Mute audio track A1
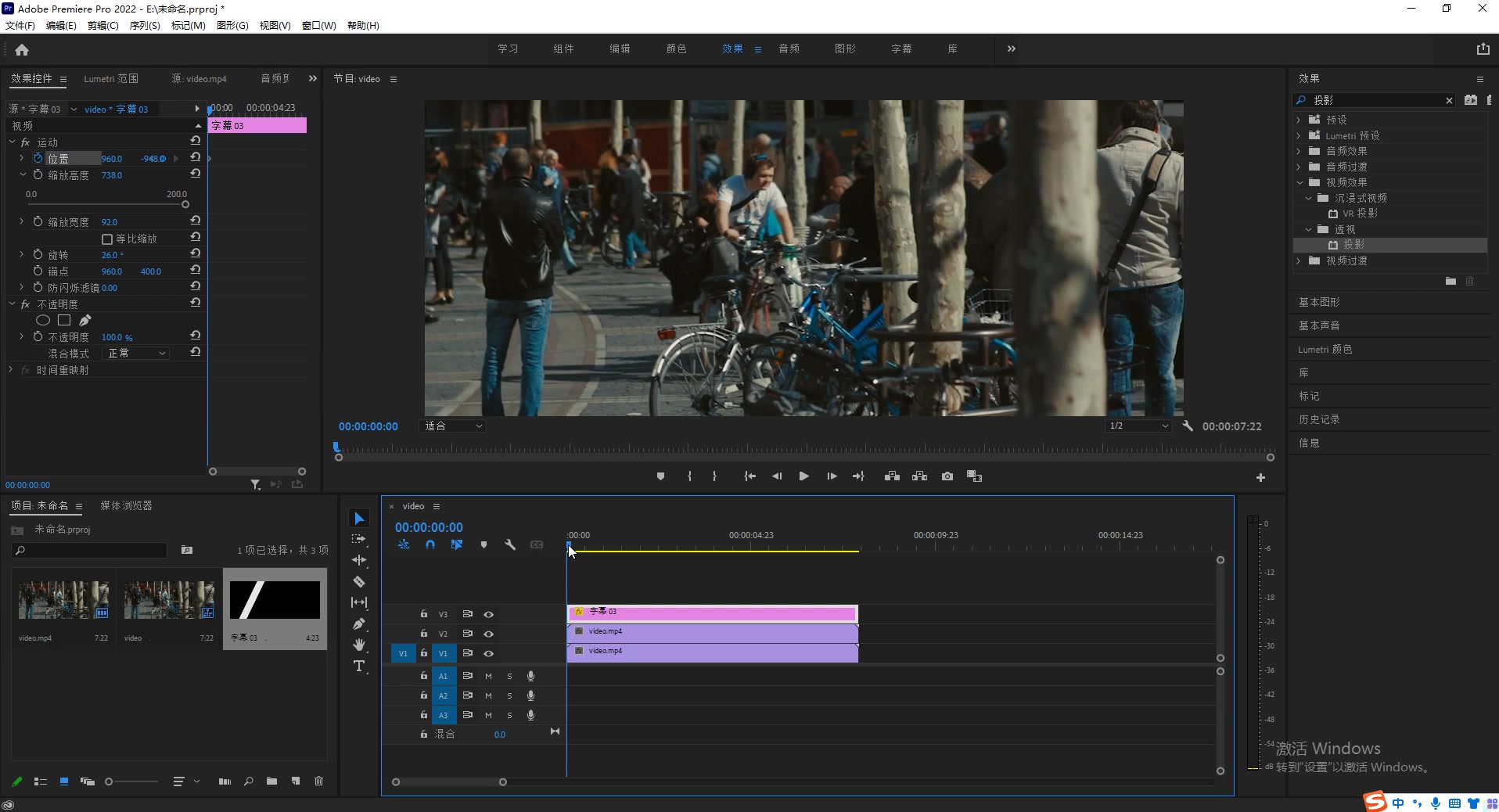 coord(488,676)
